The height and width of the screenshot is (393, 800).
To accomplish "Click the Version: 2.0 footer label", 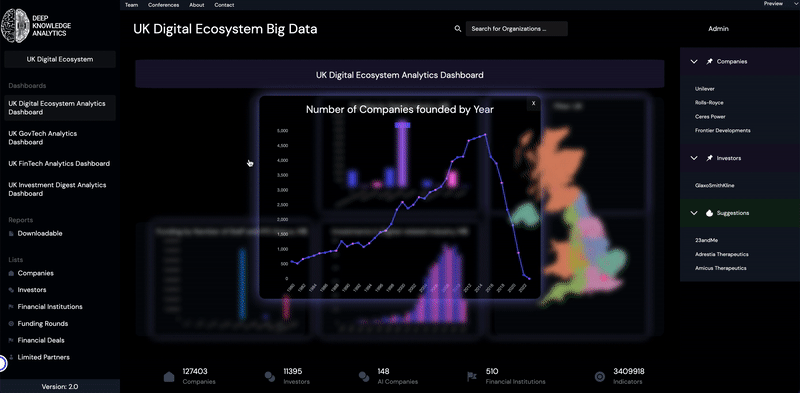I will [x=60, y=386].
